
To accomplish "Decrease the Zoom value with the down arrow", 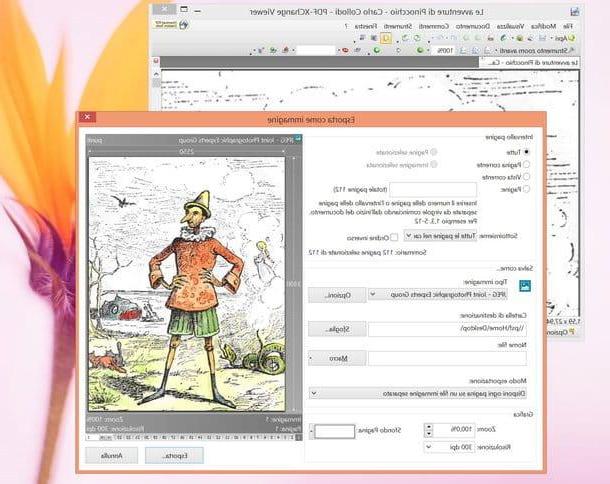I will point(429,433).
